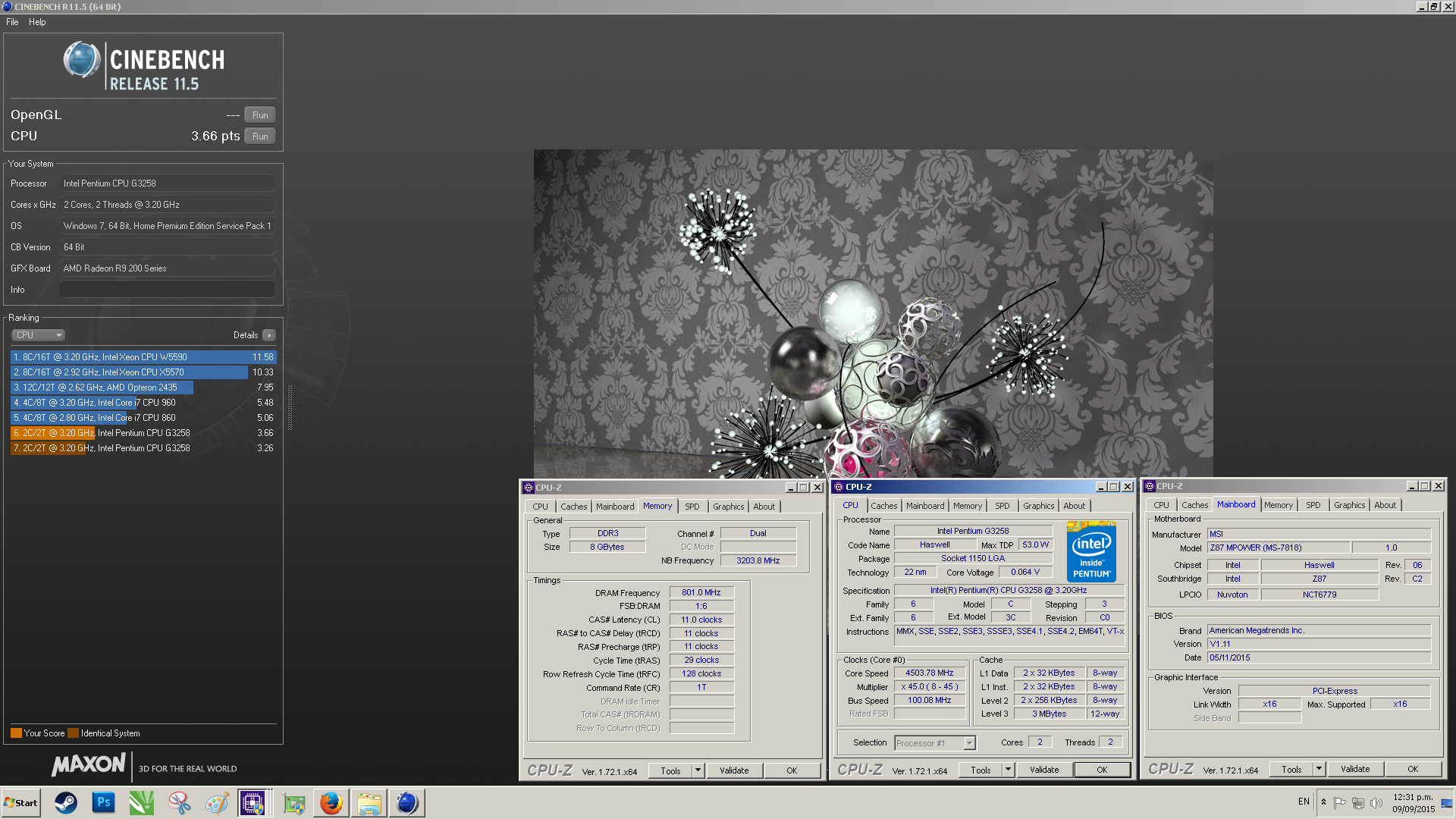Image resolution: width=1456 pixels, height=819 pixels.
Task: Click the Intel Inside Pentium logo
Action: 1091,551
